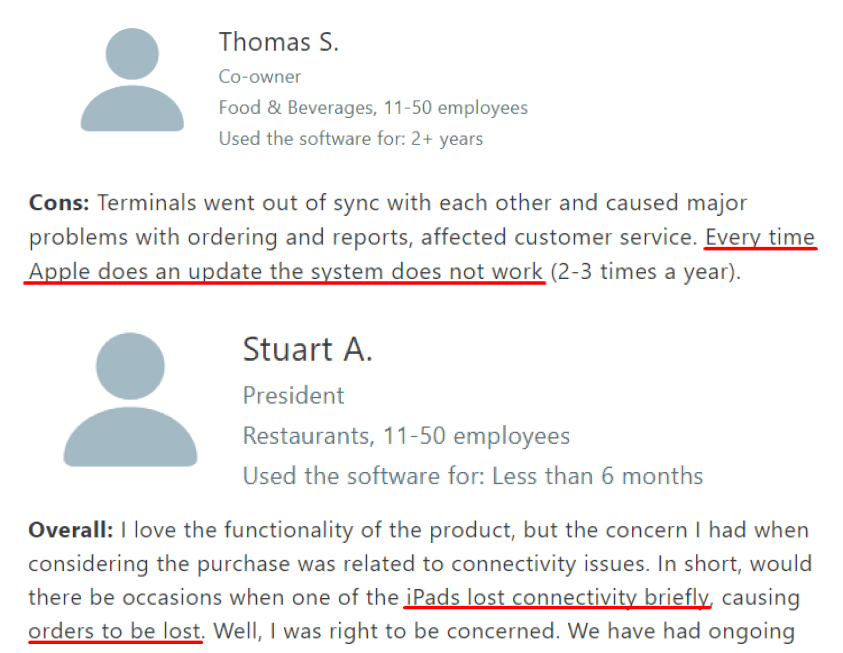This screenshot has height=653, width=843.
Task: Click underlined "iPads lost connectivity briefly" phrase
Action: tap(557, 598)
